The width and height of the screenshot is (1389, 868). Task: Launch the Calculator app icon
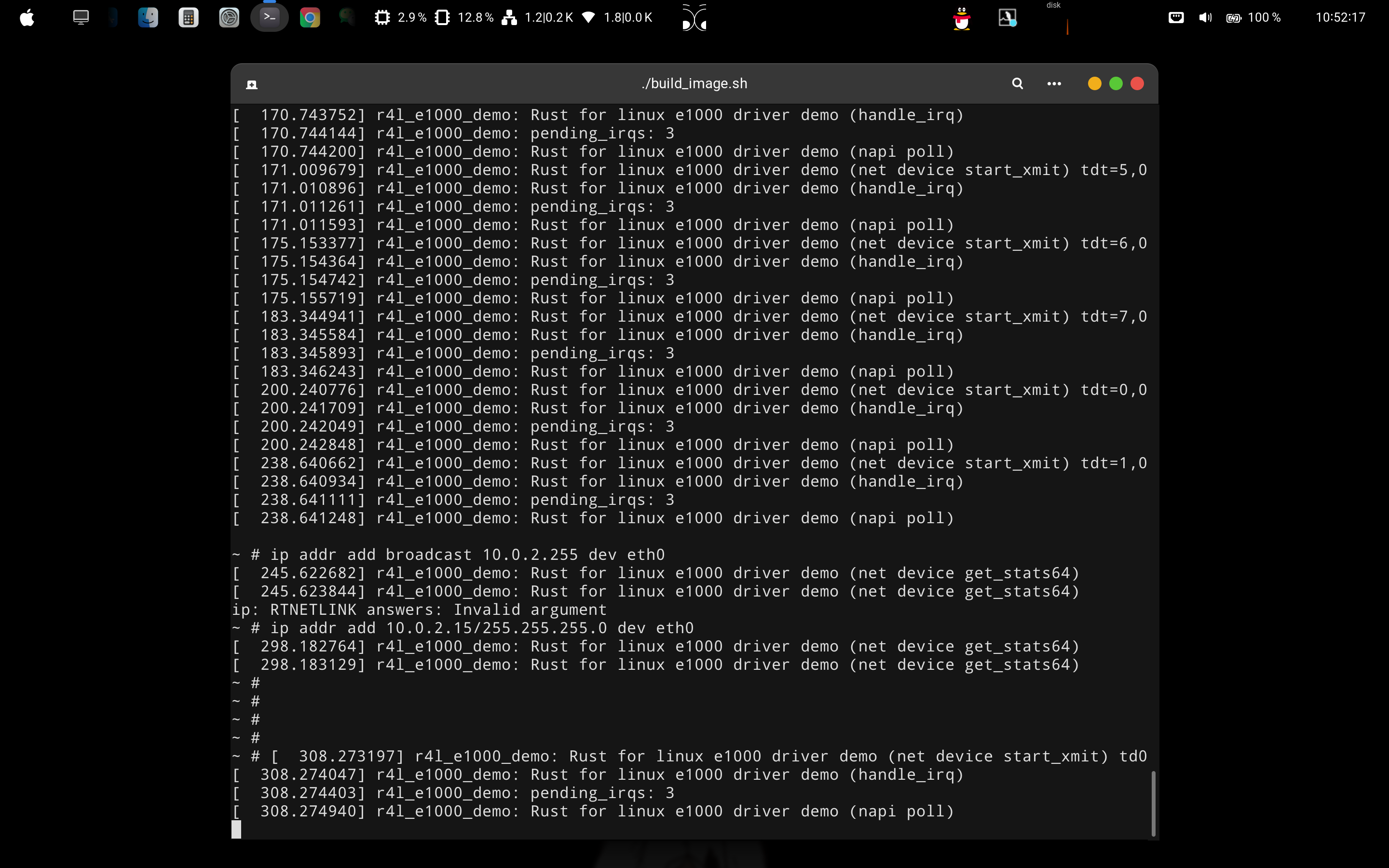188,18
